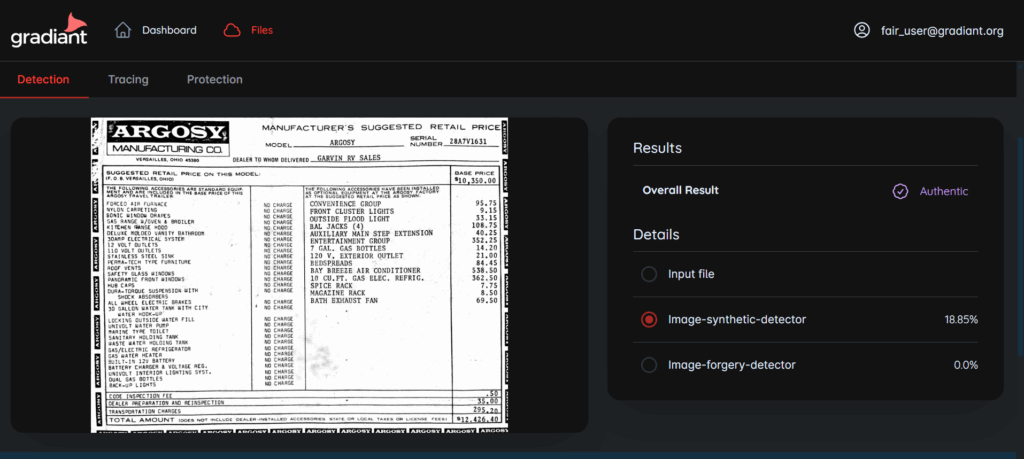
Task: Switch to the Detection tab
Action: [43, 80]
